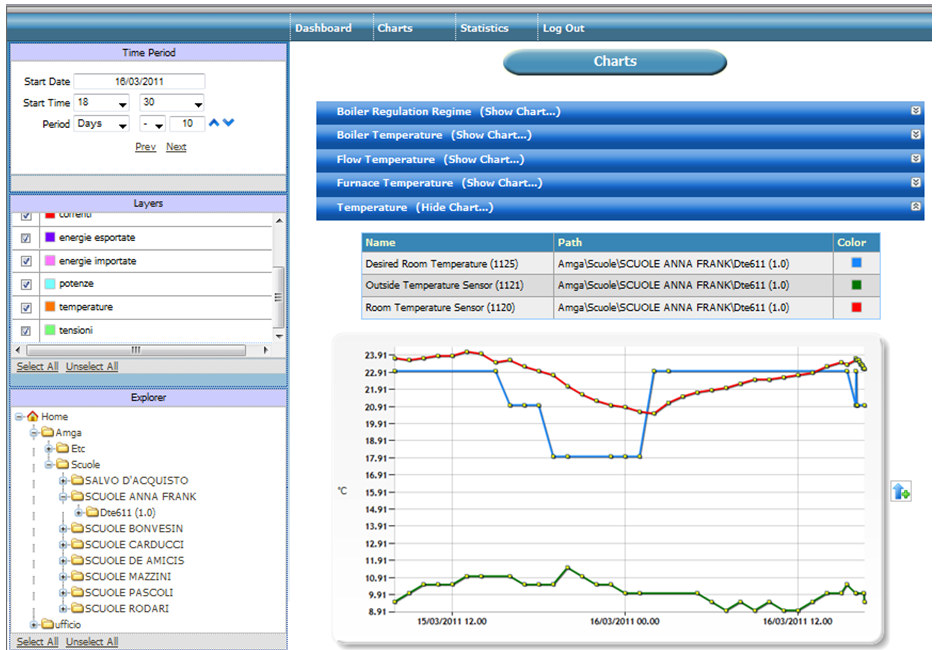The height and width of the screenshot is (650, 936).
Task: Click the ufficio folder icon
Action: (47, 625)
